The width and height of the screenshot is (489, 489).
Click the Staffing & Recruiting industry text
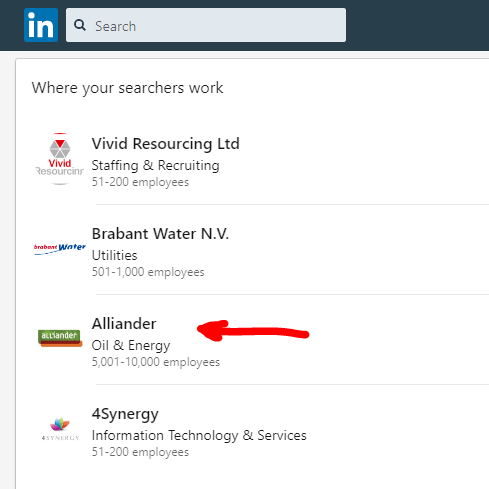click(156, 165)
